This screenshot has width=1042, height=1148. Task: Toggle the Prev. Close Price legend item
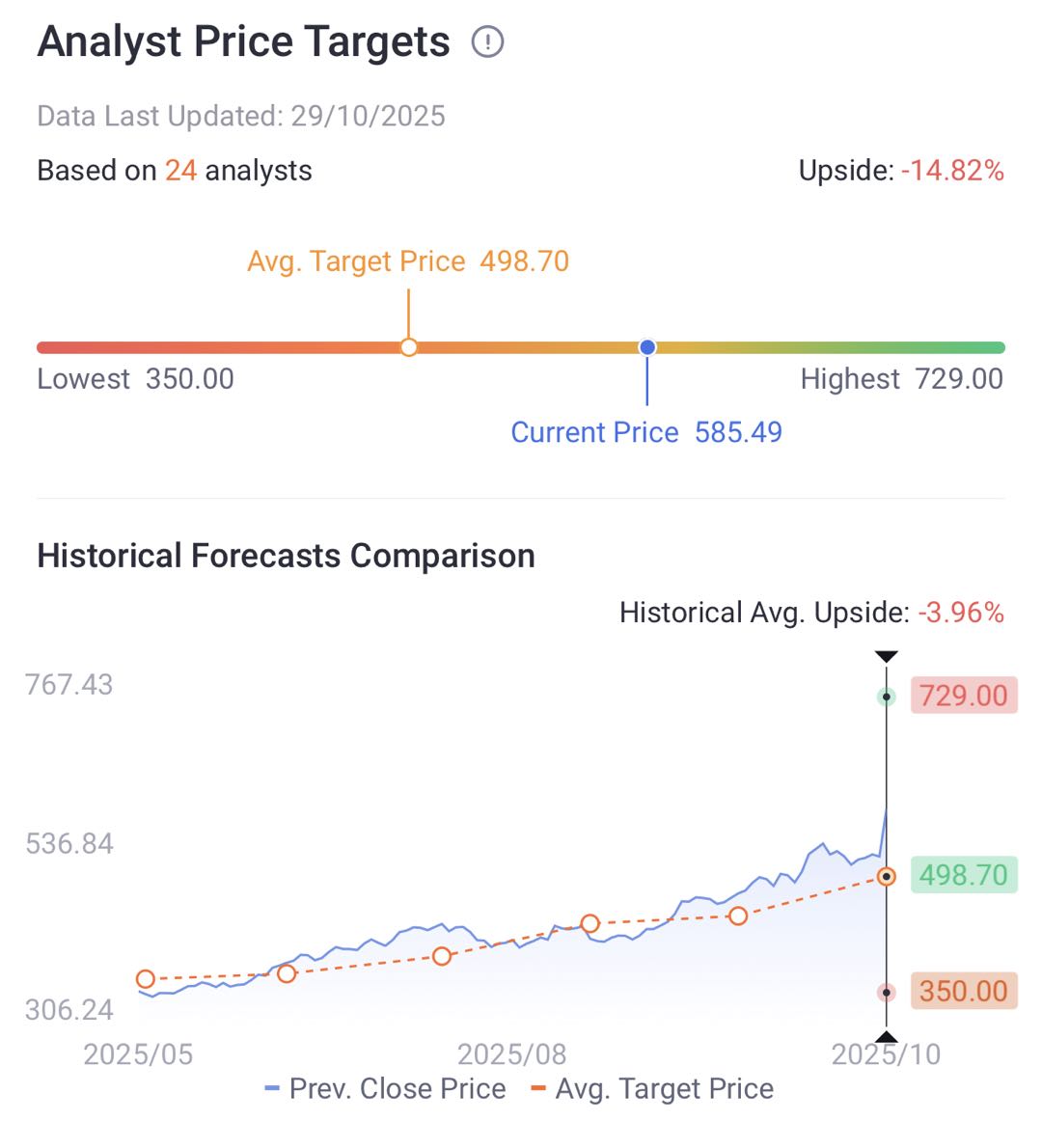point(386,1089)
